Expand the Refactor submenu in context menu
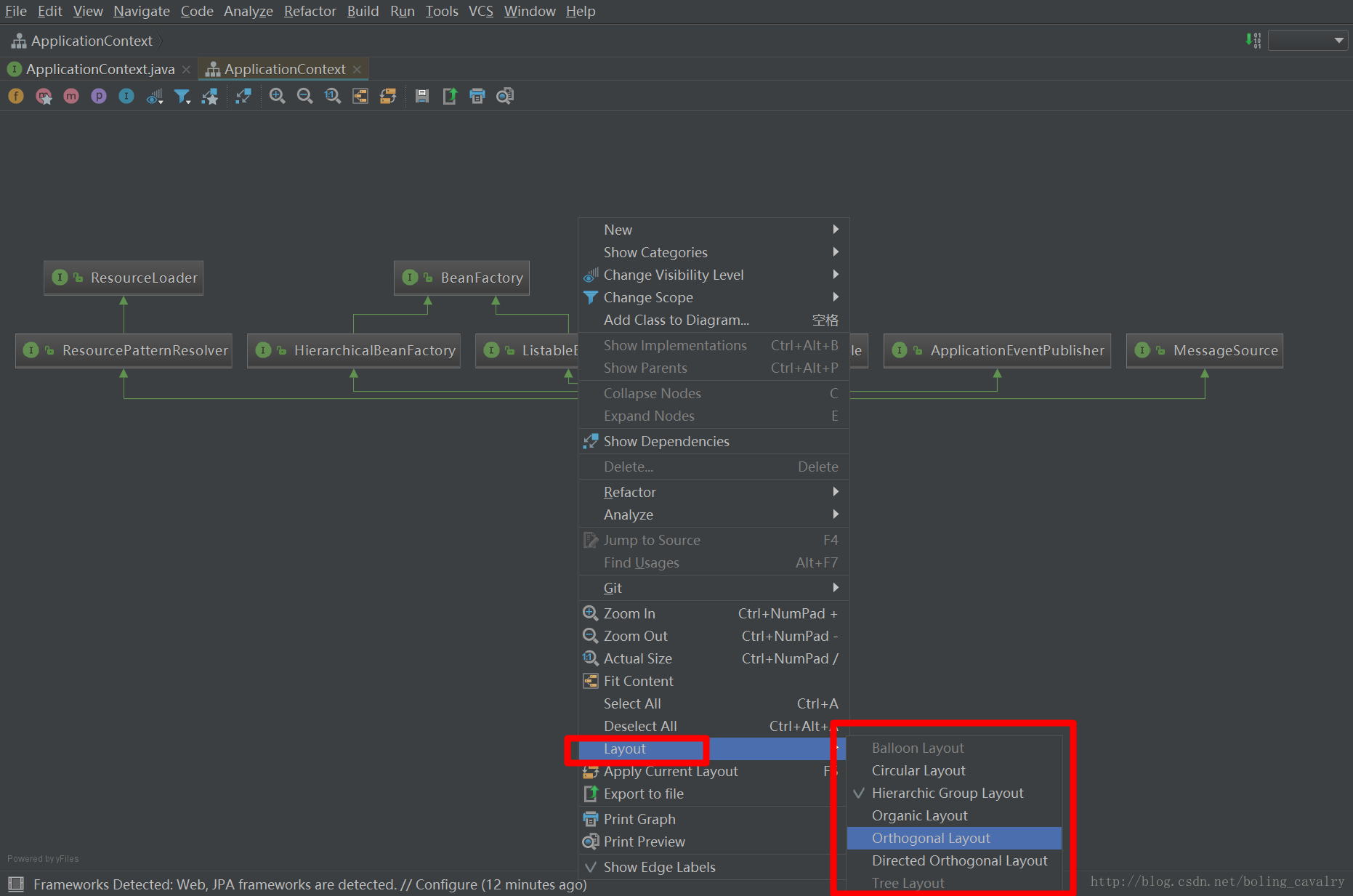Image resolution: width=1353 pixels, height=896 pixels. (x=714, y=492)
